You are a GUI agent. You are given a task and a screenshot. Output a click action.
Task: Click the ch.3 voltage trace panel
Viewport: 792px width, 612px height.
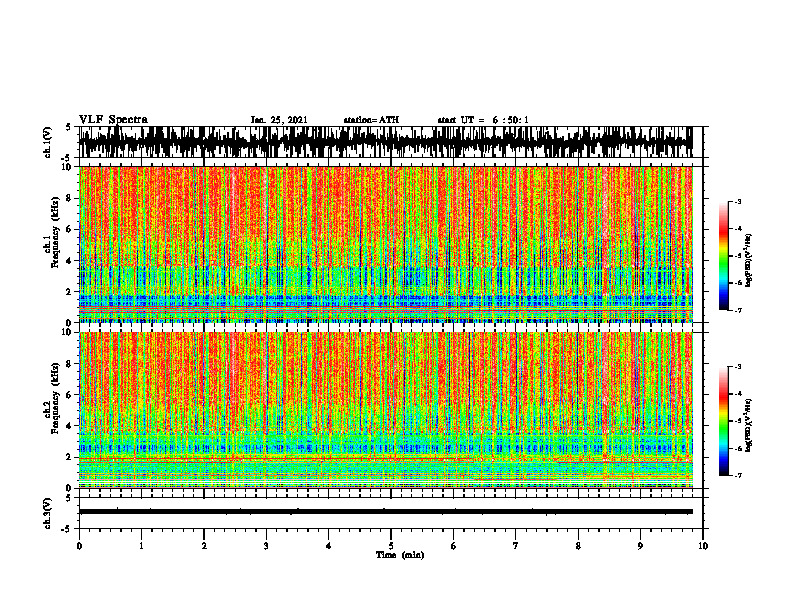click(x=391, y=513)
